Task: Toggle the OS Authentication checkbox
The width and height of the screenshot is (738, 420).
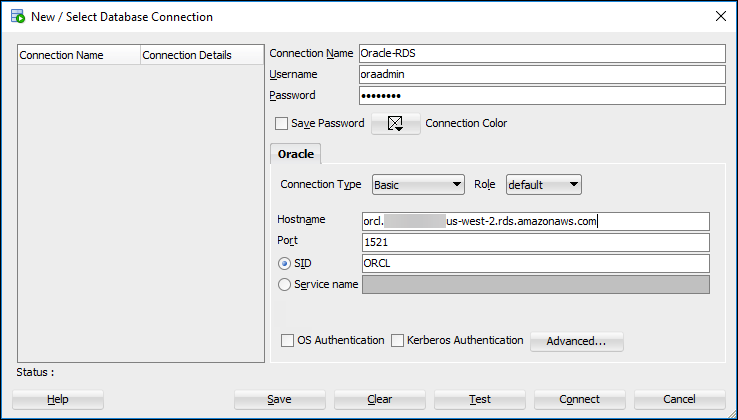Action: (x=288, y=341)
